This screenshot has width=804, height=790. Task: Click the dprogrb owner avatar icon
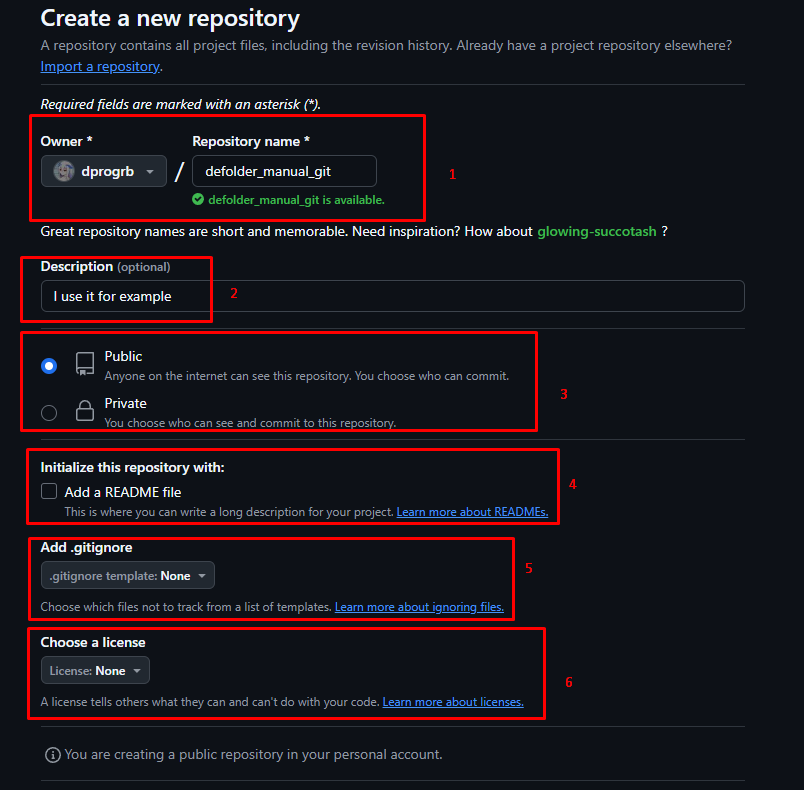tap(64, 171)
